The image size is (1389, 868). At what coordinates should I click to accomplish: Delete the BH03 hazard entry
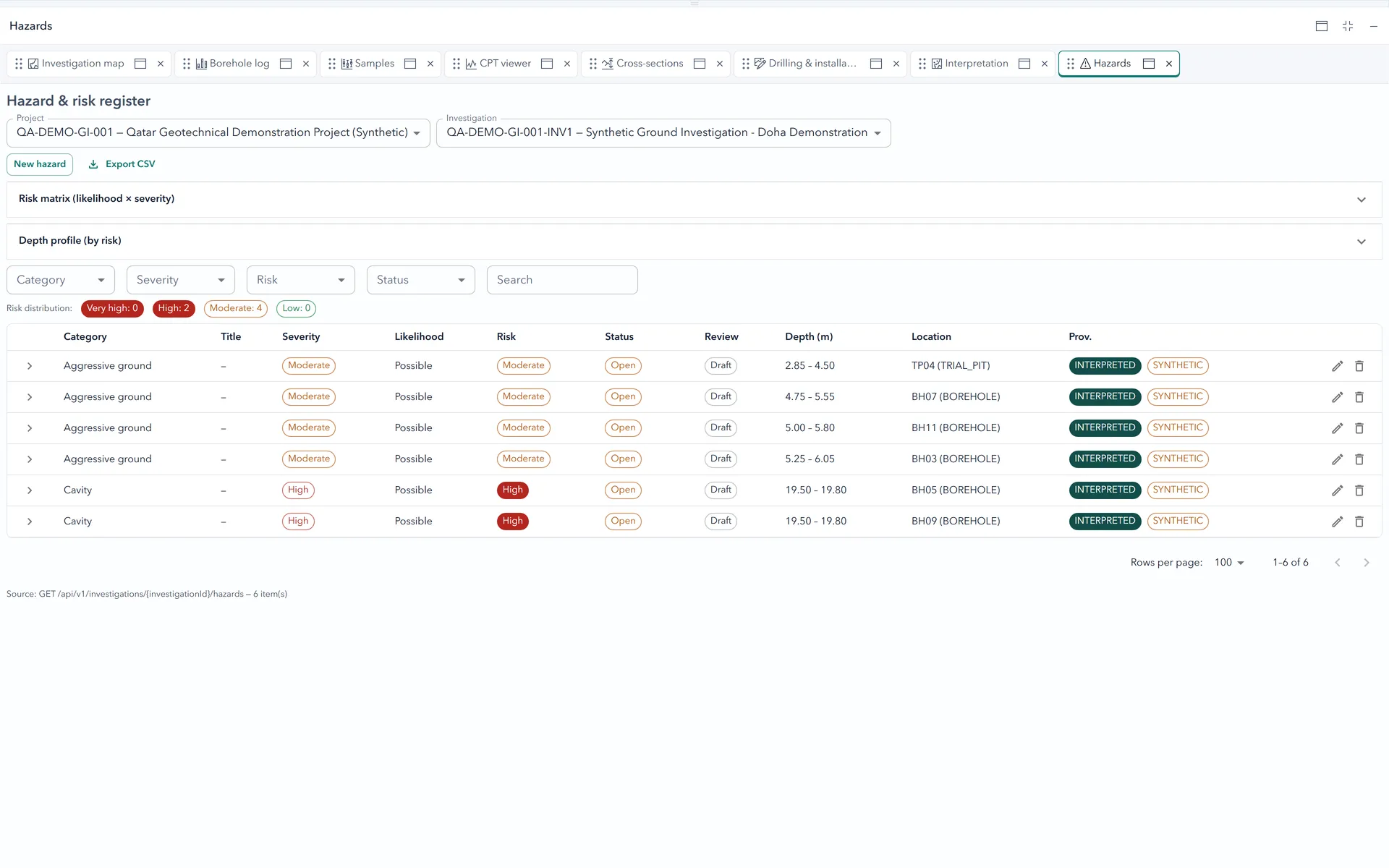(x=1359, y=459)
